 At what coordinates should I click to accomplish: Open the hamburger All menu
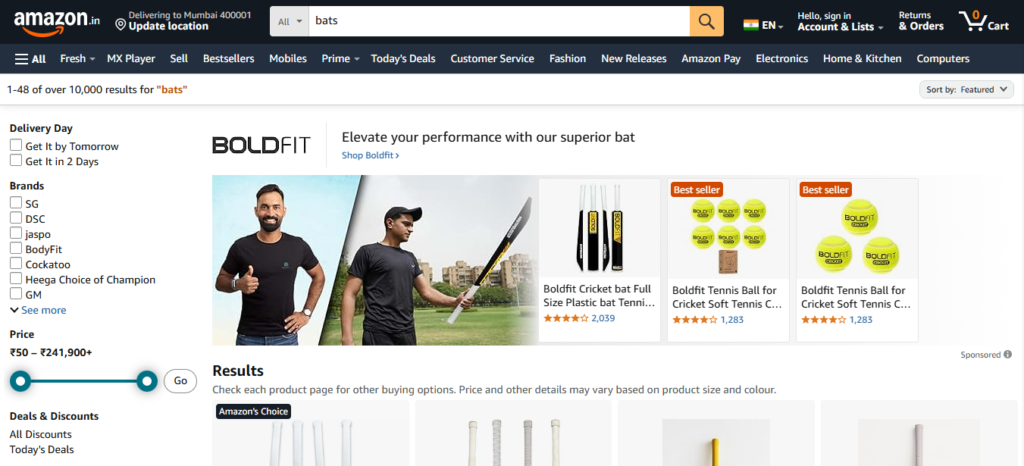30,59
